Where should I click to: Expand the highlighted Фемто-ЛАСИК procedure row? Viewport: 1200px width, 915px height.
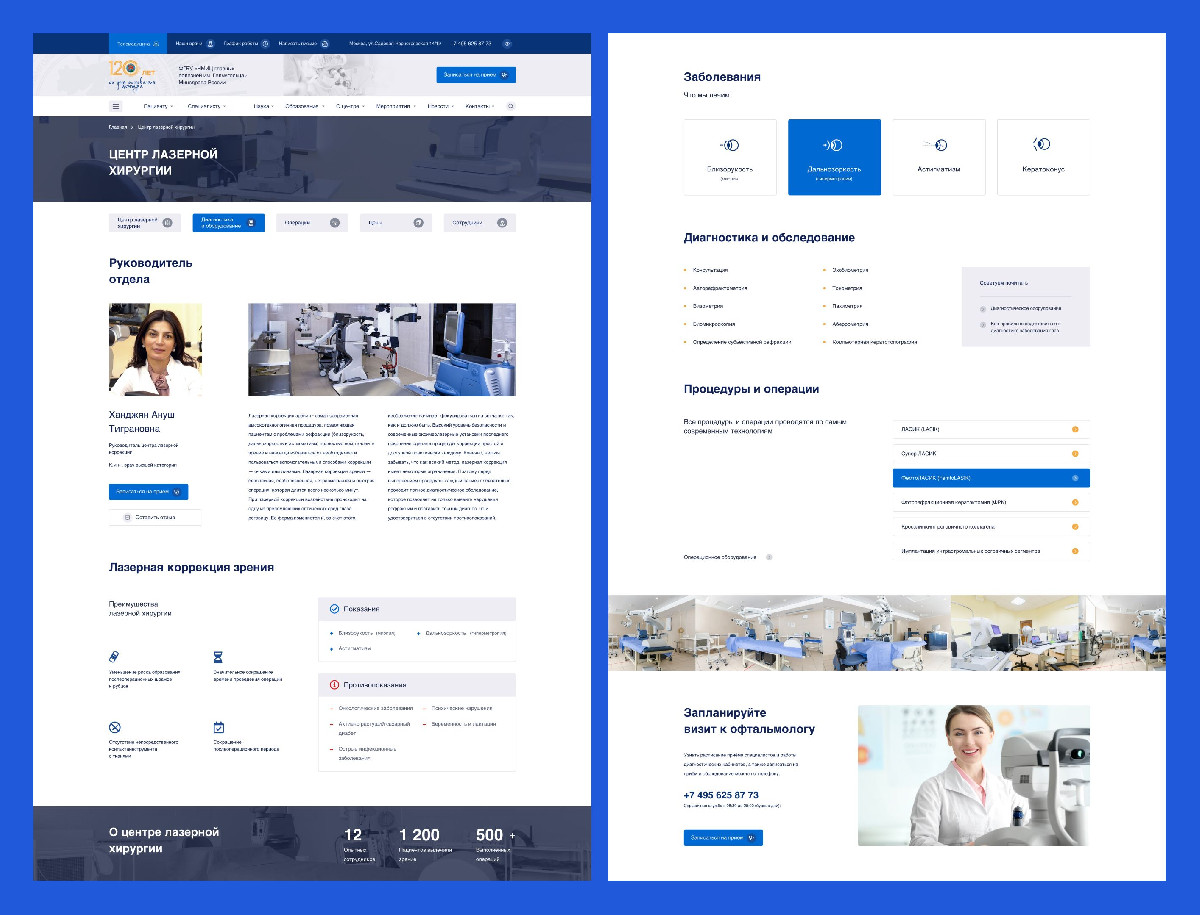[990, 478]
